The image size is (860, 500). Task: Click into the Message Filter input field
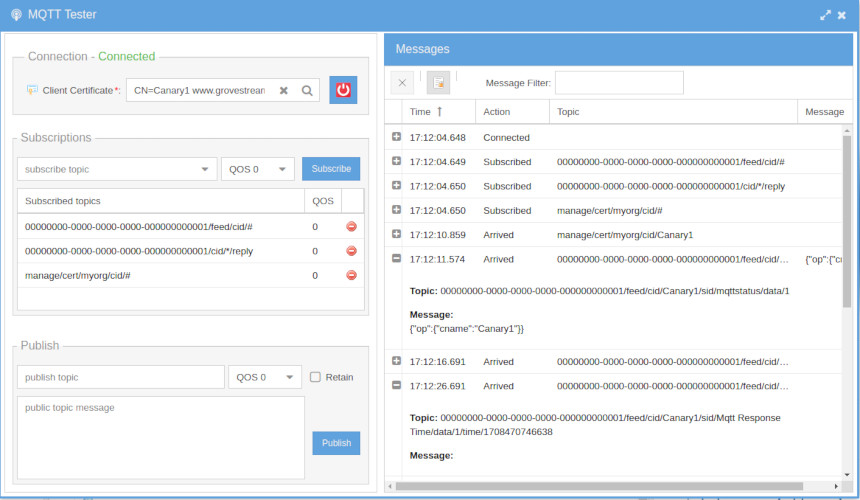619,83
